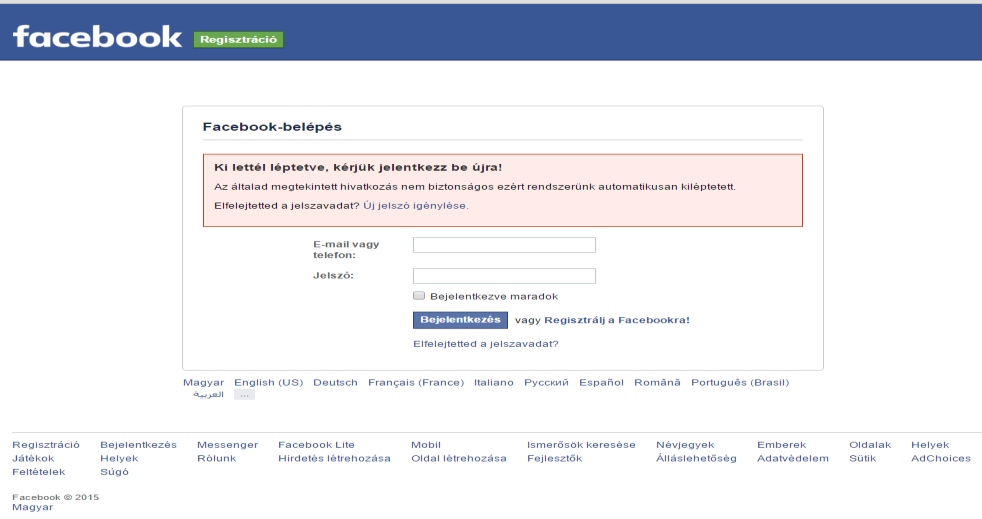Open the Sütik footer link
Image resolution: width=982 pixels, height=519 pixels.
(862, 458)
